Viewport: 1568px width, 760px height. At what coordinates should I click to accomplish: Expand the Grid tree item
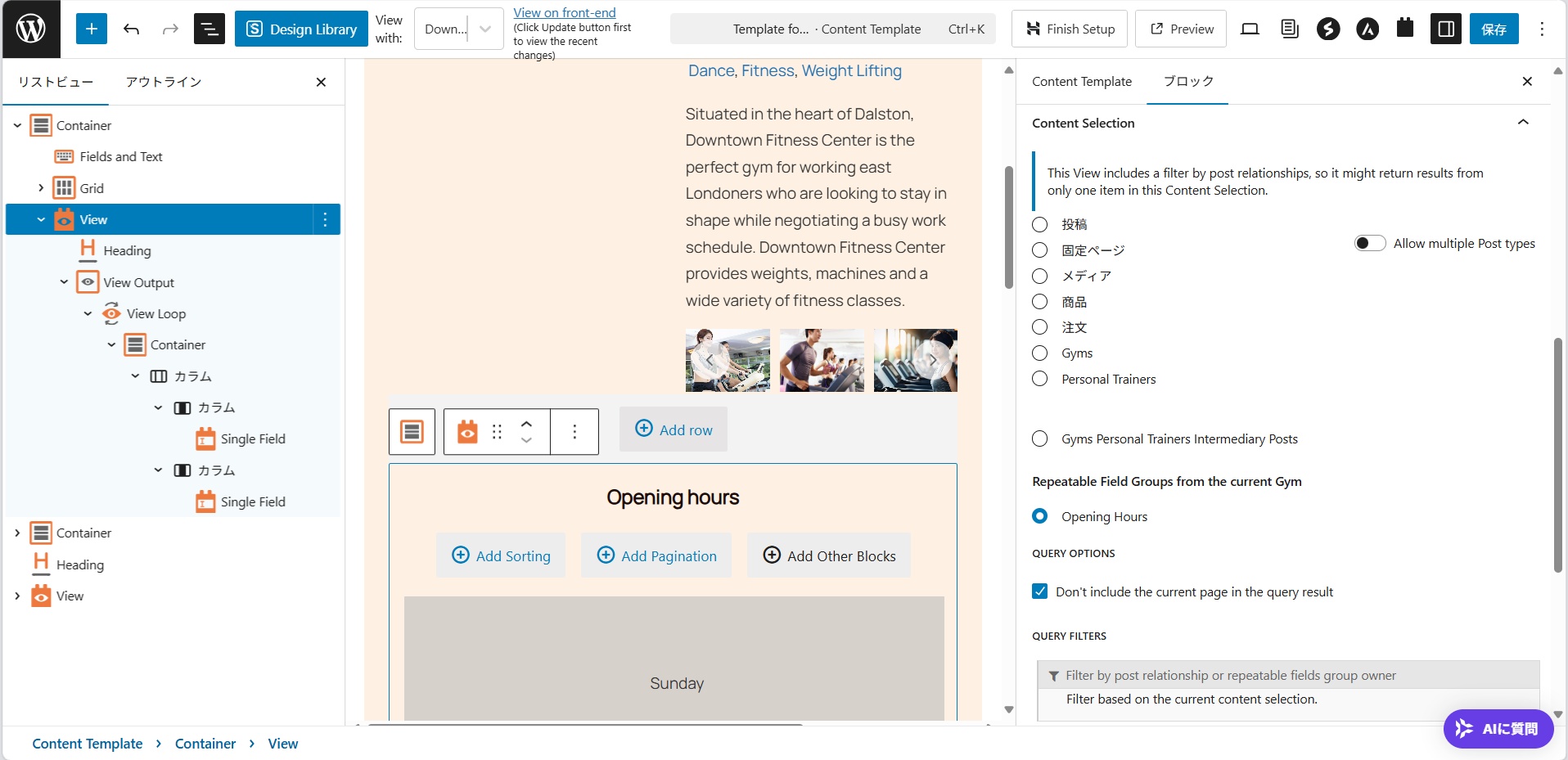pos(41,188)
